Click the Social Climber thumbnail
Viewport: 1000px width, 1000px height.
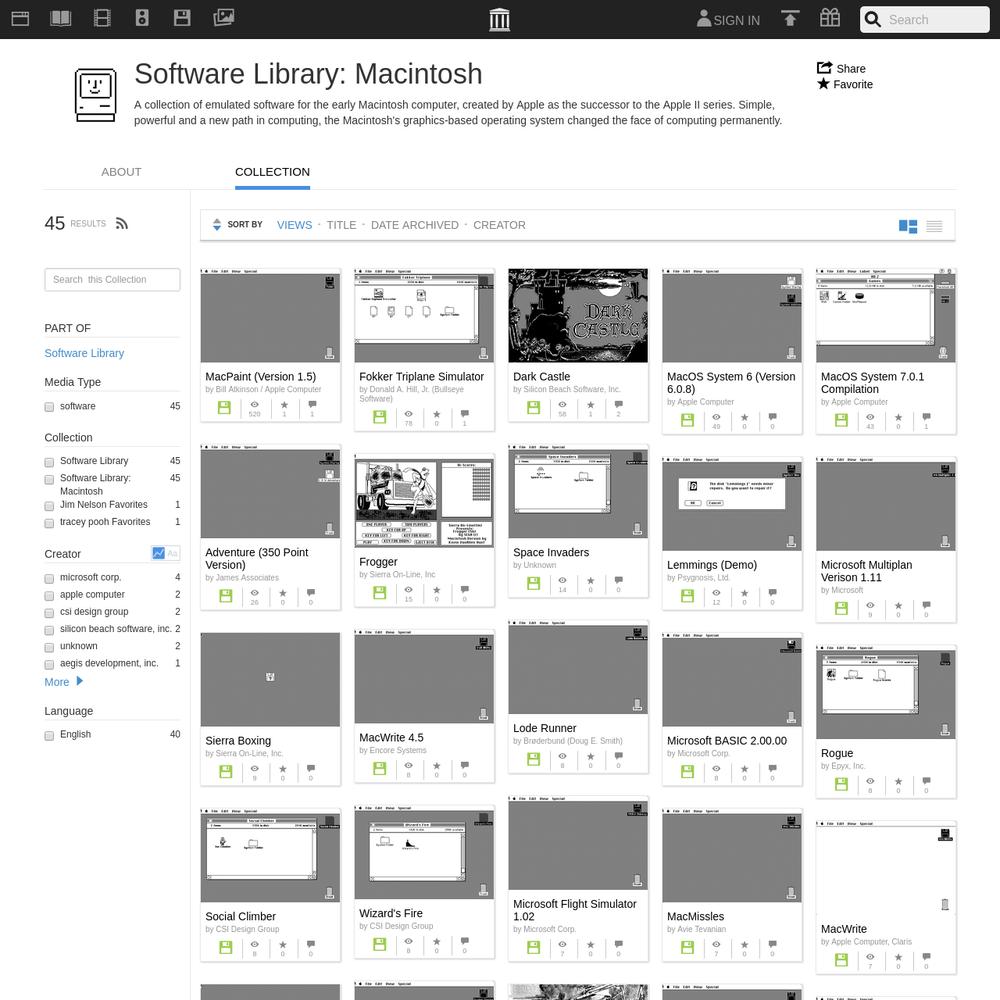pyautogui.click(x=270, y=855)
